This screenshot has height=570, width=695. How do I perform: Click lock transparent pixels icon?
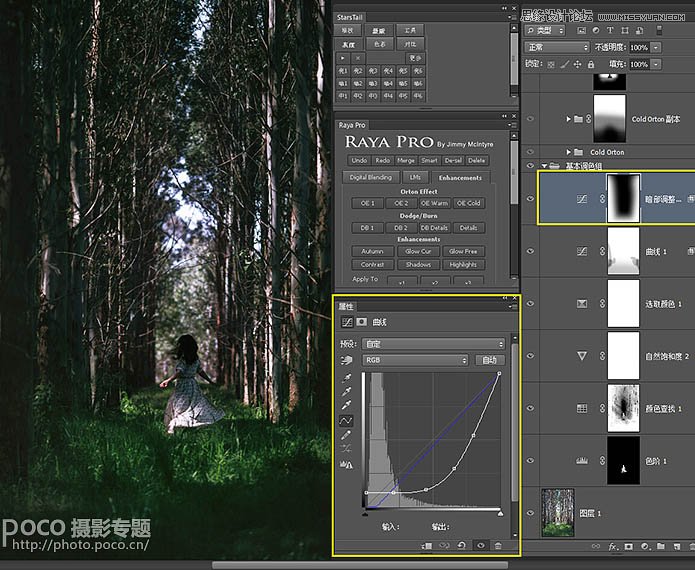click(x=551, y=64)
